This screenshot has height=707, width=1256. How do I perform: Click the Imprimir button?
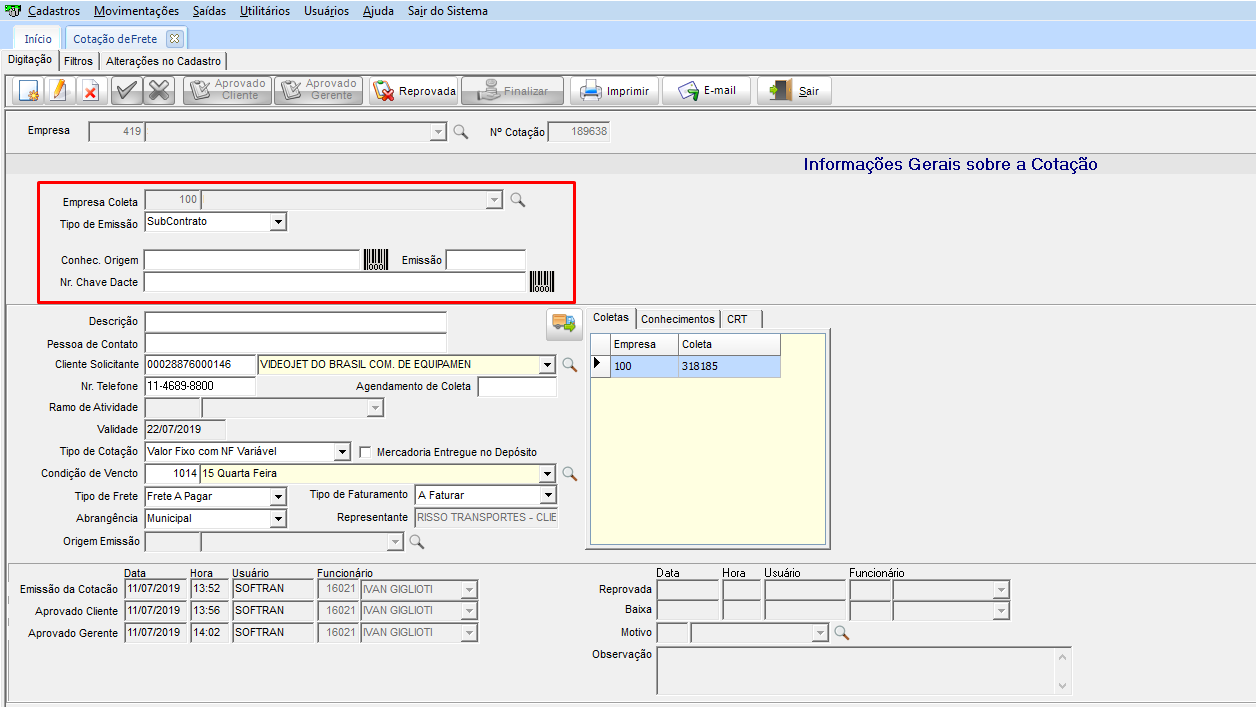click(x=615, y=91)
